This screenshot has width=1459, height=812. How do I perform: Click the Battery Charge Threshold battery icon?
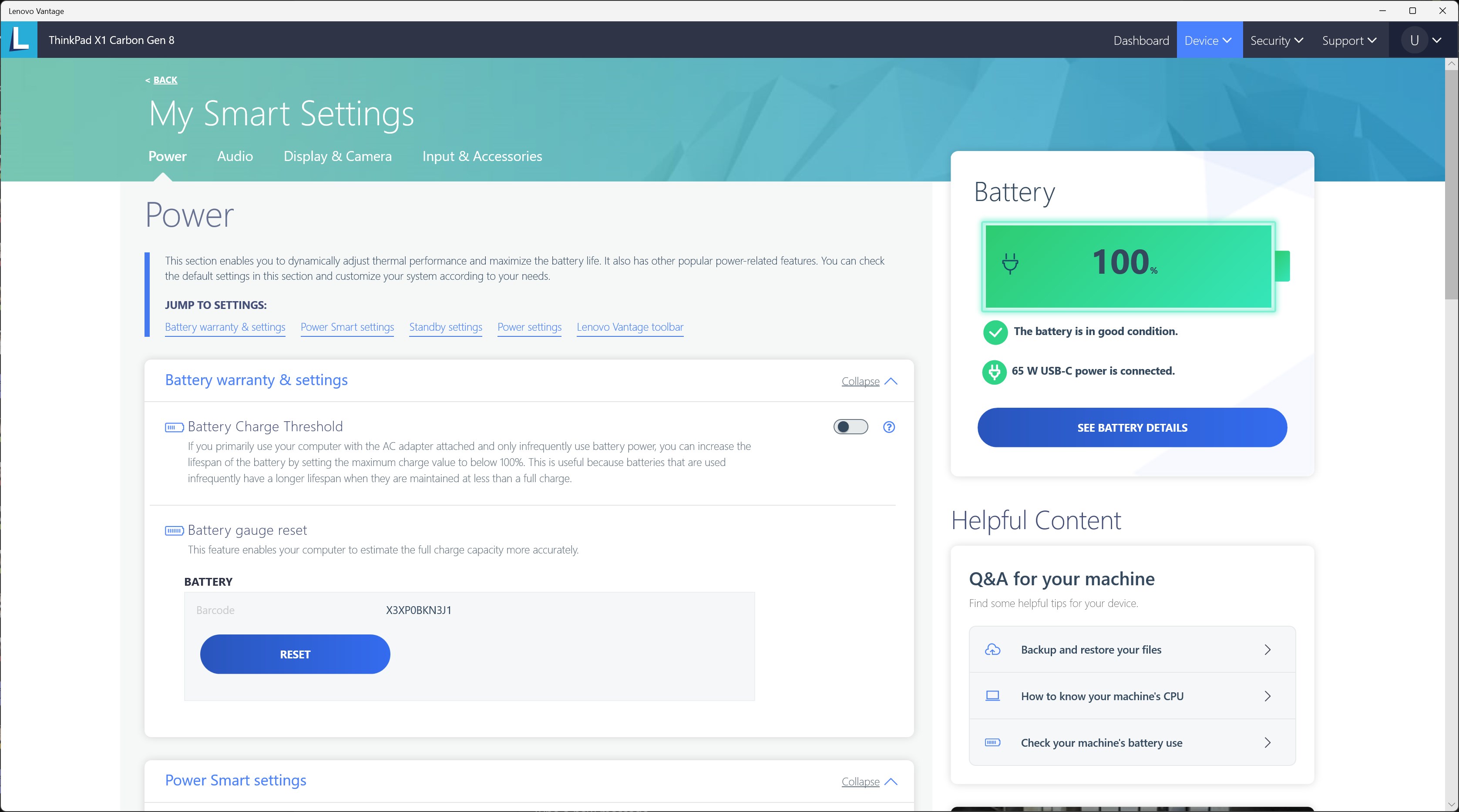[x=174, y=427]
